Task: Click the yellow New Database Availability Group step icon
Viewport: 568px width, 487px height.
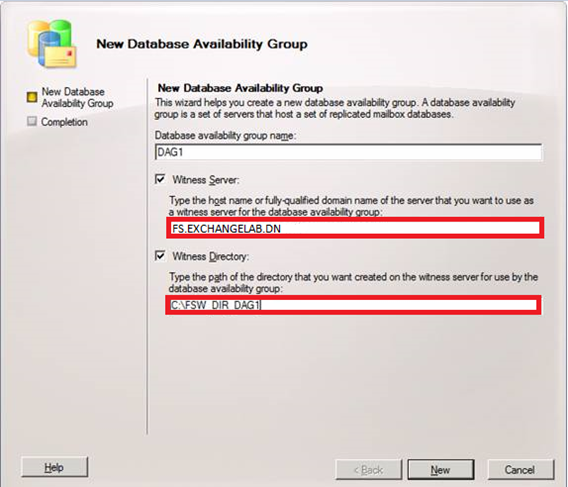Action: click(32, 97)
